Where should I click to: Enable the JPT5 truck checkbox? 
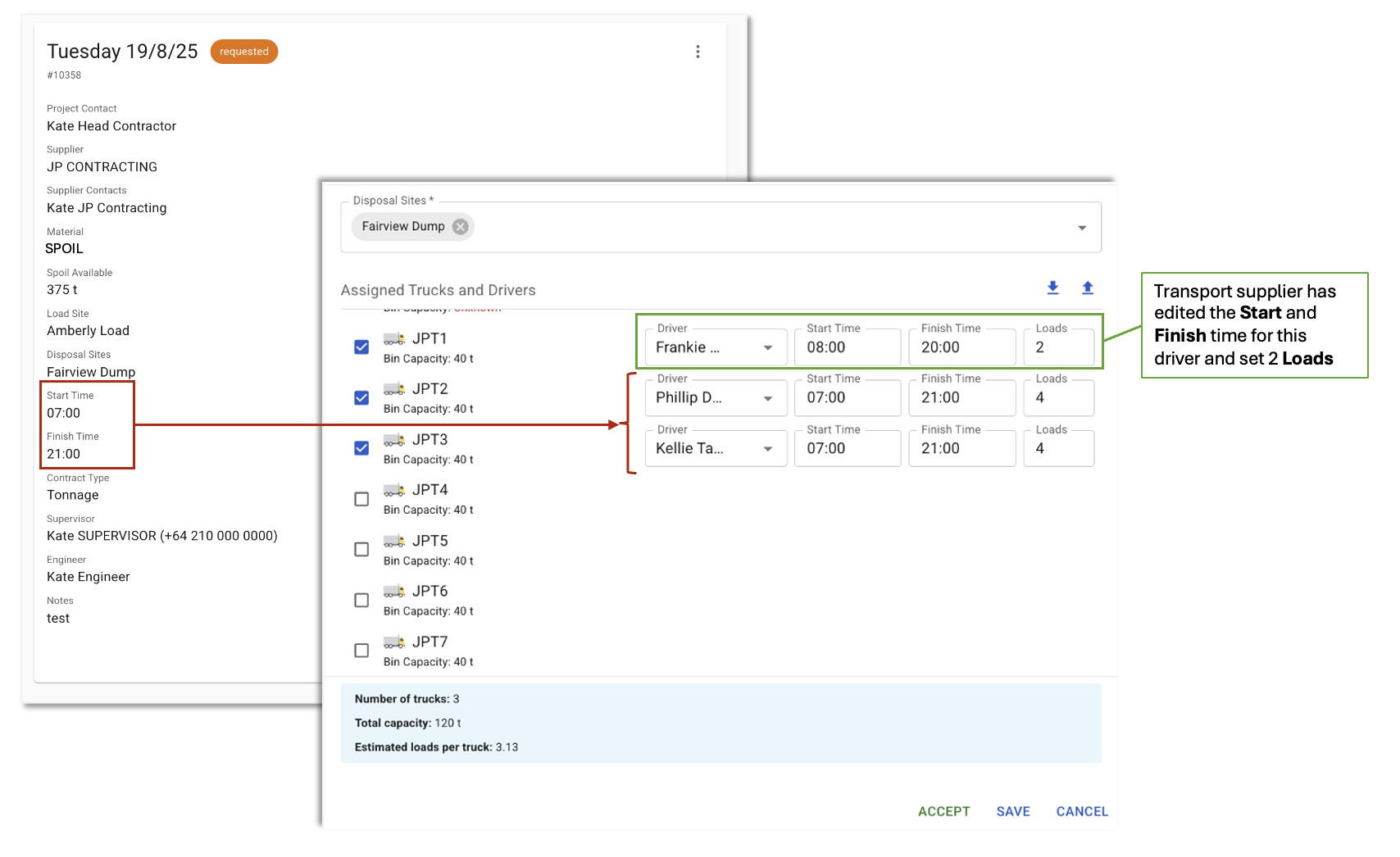click(361, 550)
